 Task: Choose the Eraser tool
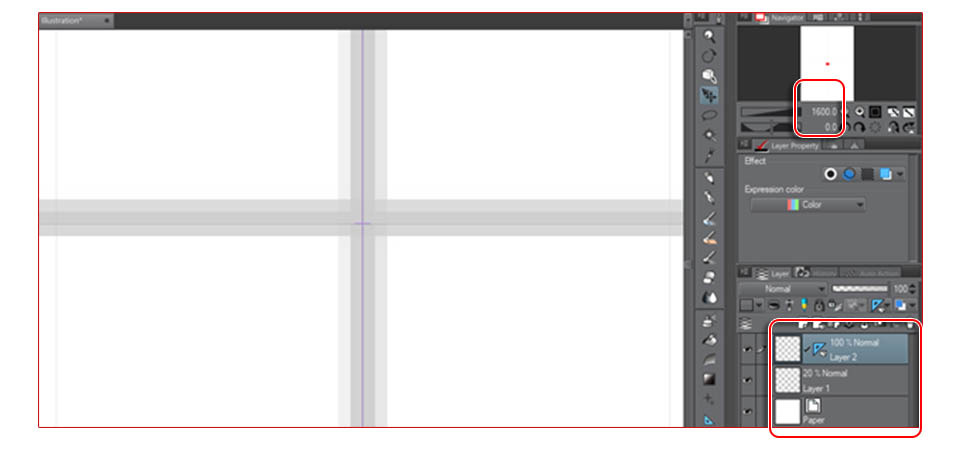(709, 277)
